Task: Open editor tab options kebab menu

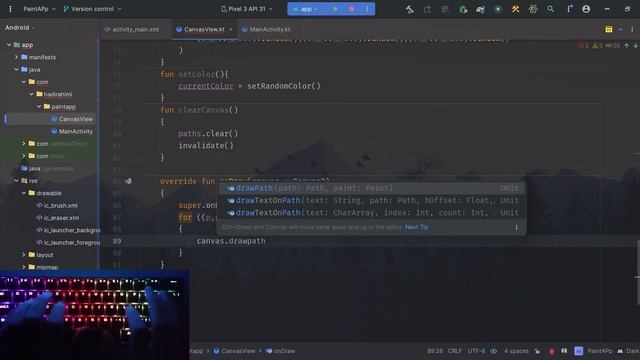Action: coord(632,29)
